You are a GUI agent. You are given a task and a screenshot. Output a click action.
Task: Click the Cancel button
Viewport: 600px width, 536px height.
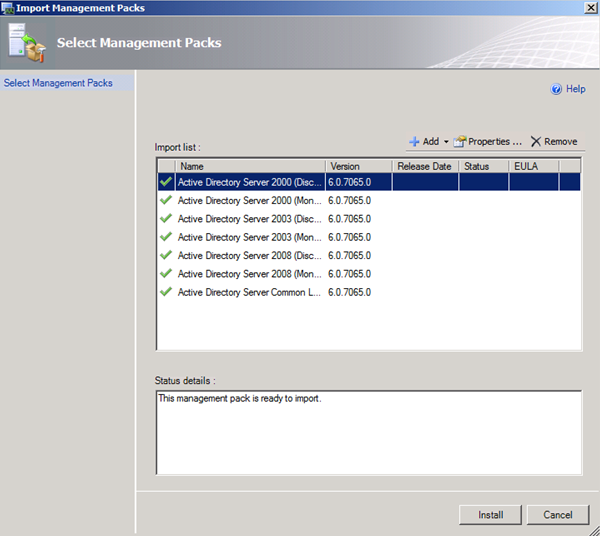[558, 515]
